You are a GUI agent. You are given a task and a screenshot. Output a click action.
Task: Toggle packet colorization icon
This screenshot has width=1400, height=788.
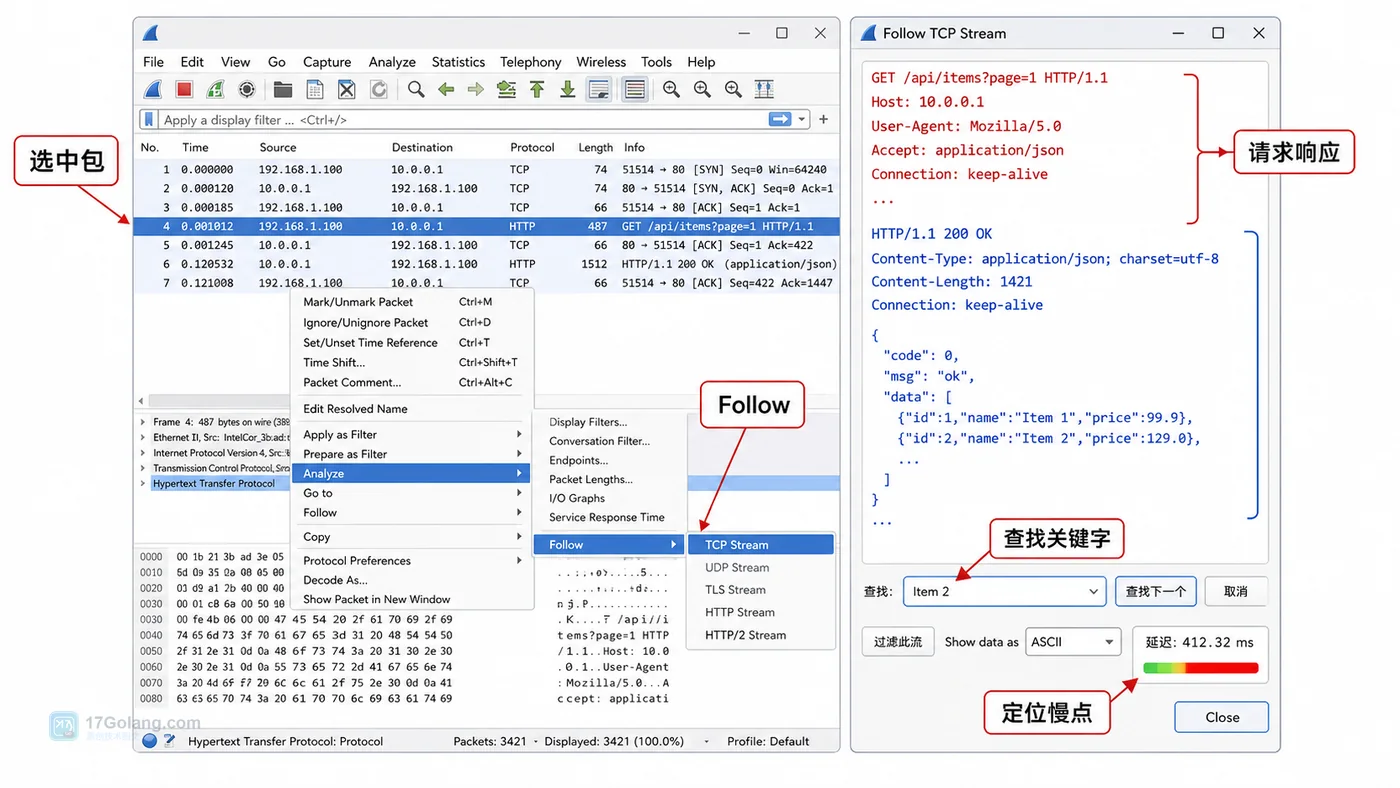634,90
